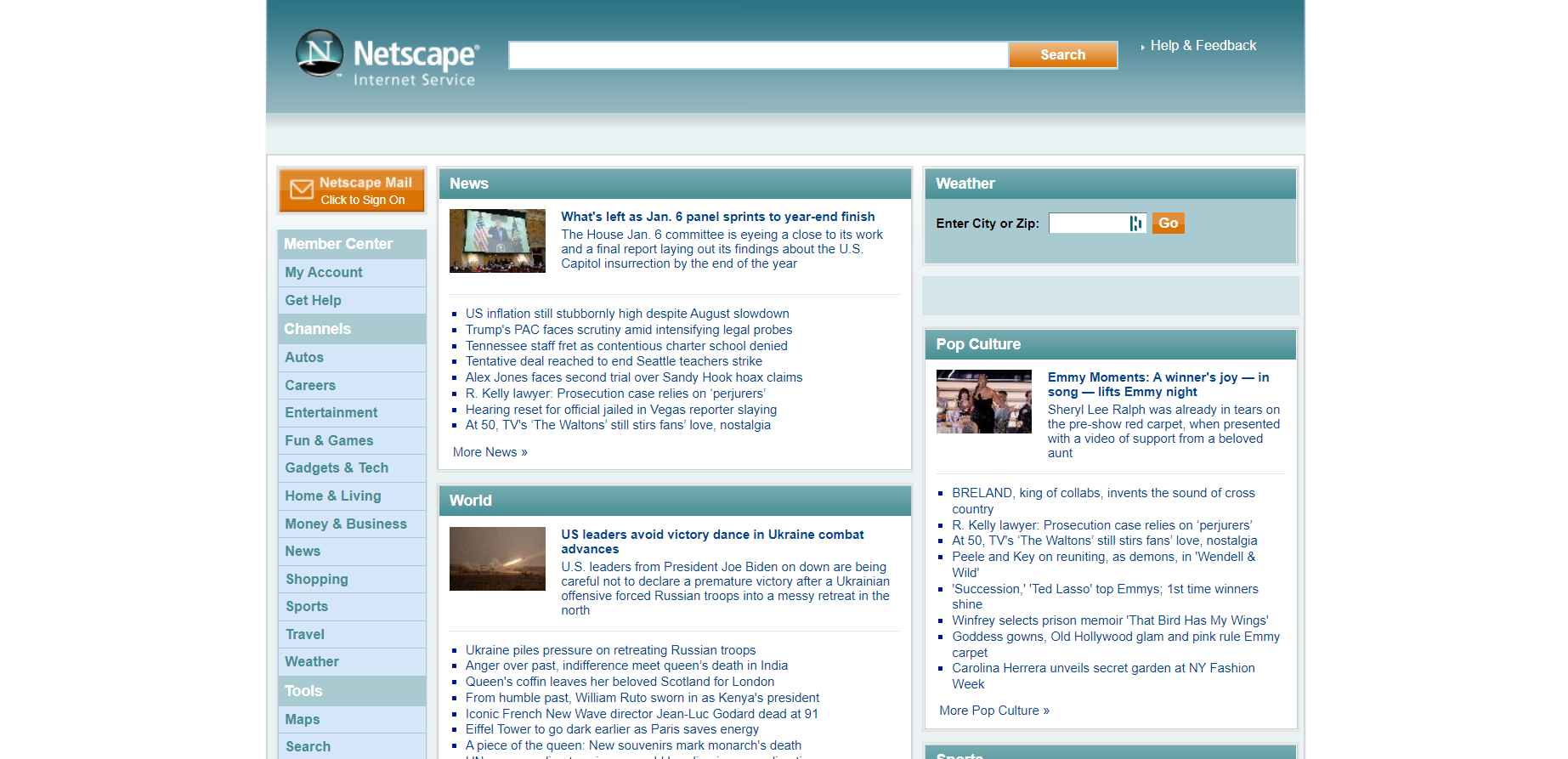Expand the More Pop Culture link

click(993, 711)
